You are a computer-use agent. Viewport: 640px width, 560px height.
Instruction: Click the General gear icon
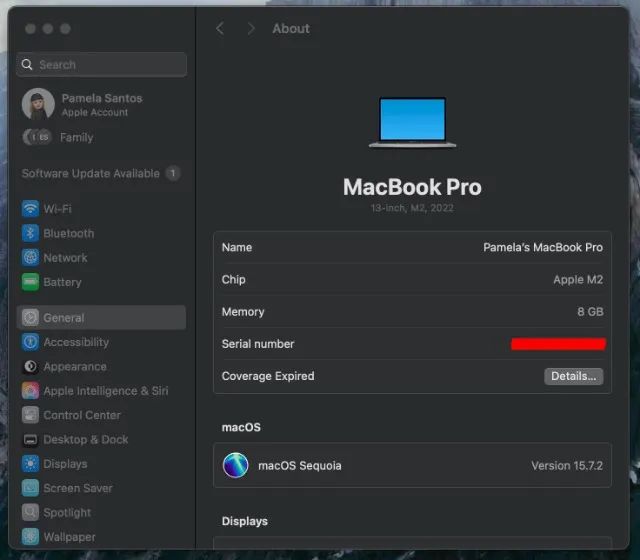pos(30,318)
